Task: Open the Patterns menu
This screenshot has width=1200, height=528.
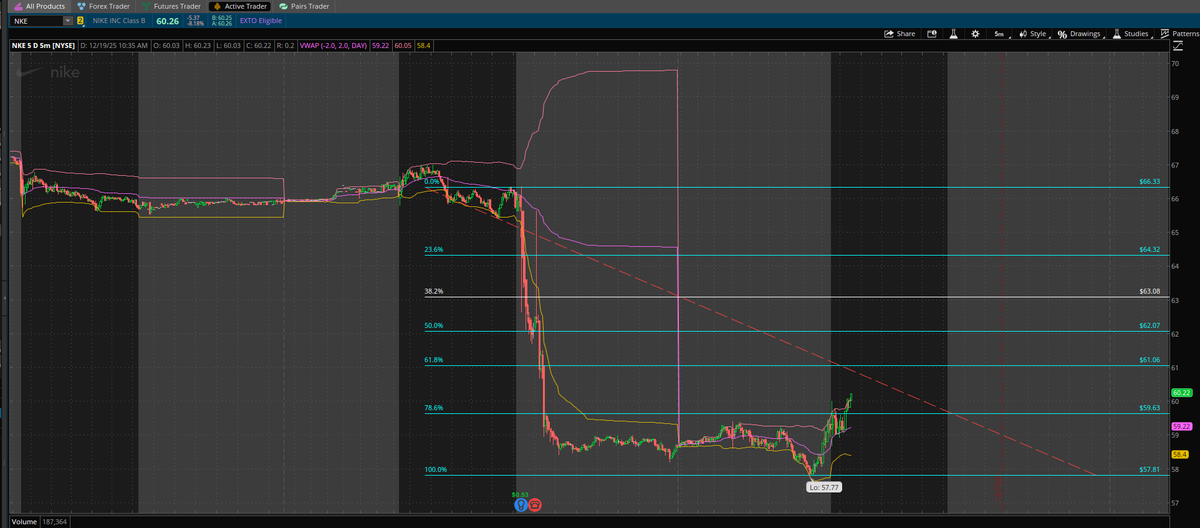Action: (1180, 34)
